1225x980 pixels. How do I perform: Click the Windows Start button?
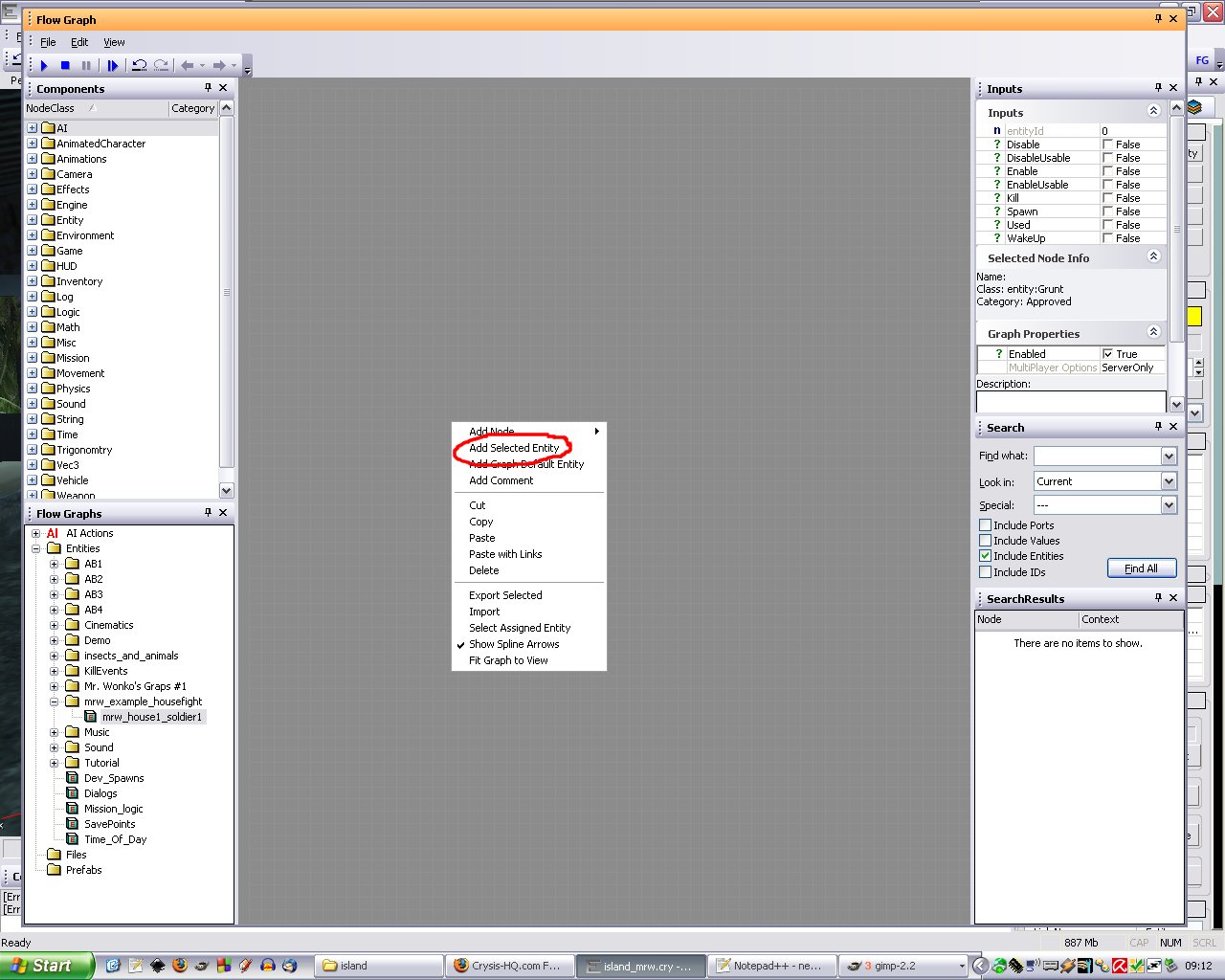tap(47, 966)
